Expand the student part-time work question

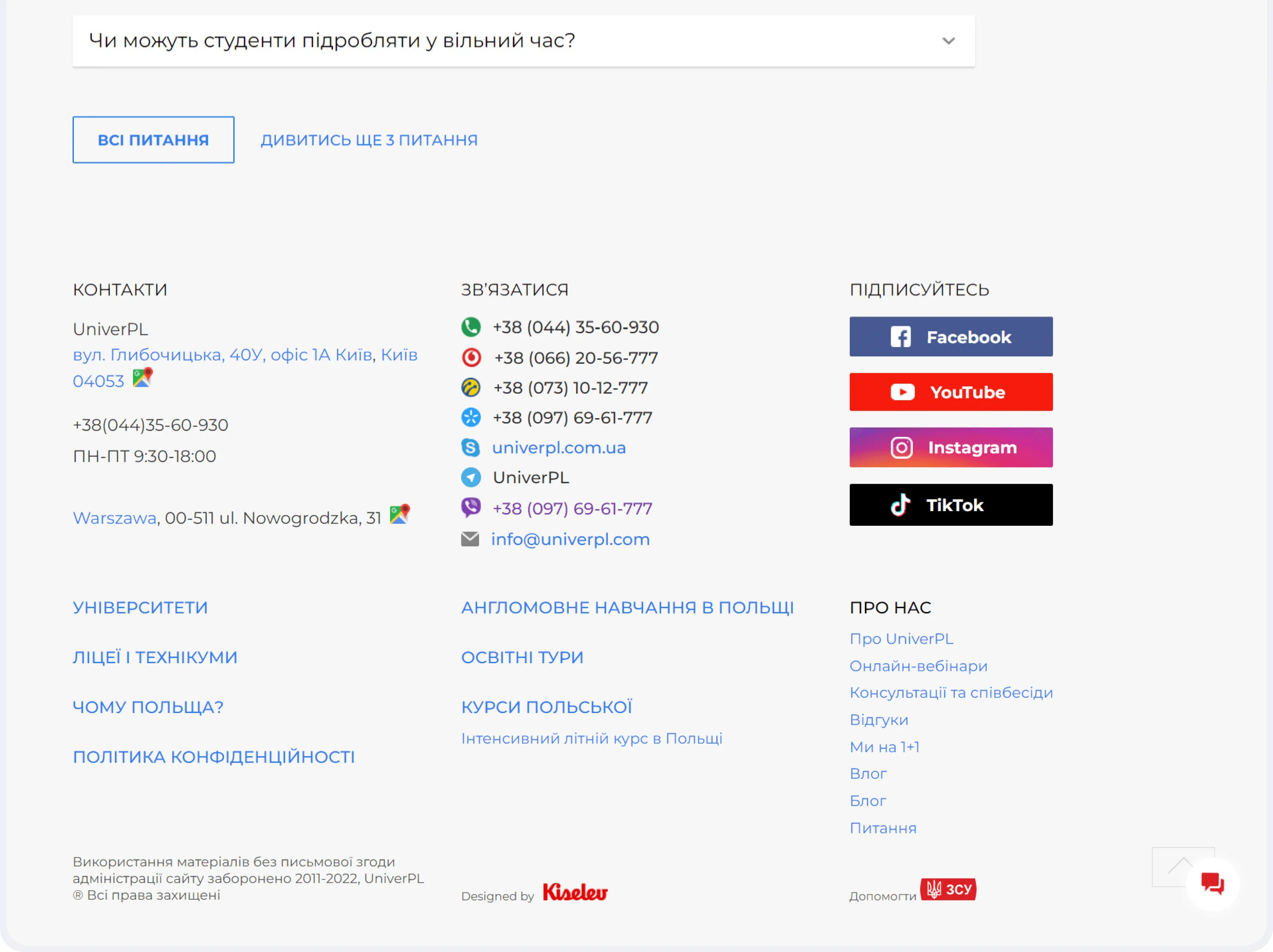[x=331, y=41]
